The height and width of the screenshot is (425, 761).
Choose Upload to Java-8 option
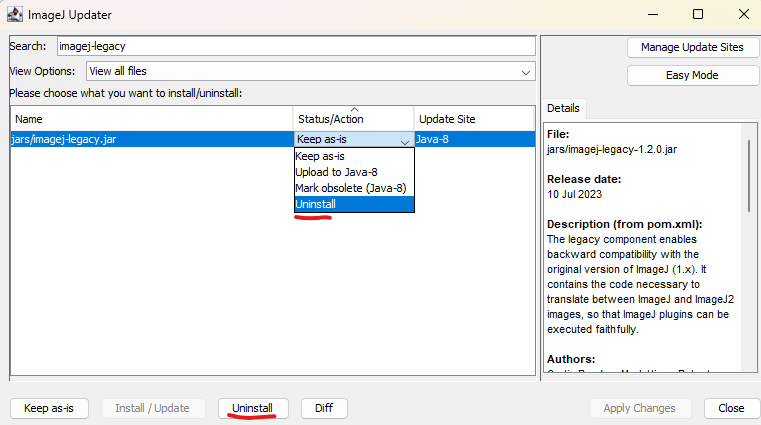354,172
